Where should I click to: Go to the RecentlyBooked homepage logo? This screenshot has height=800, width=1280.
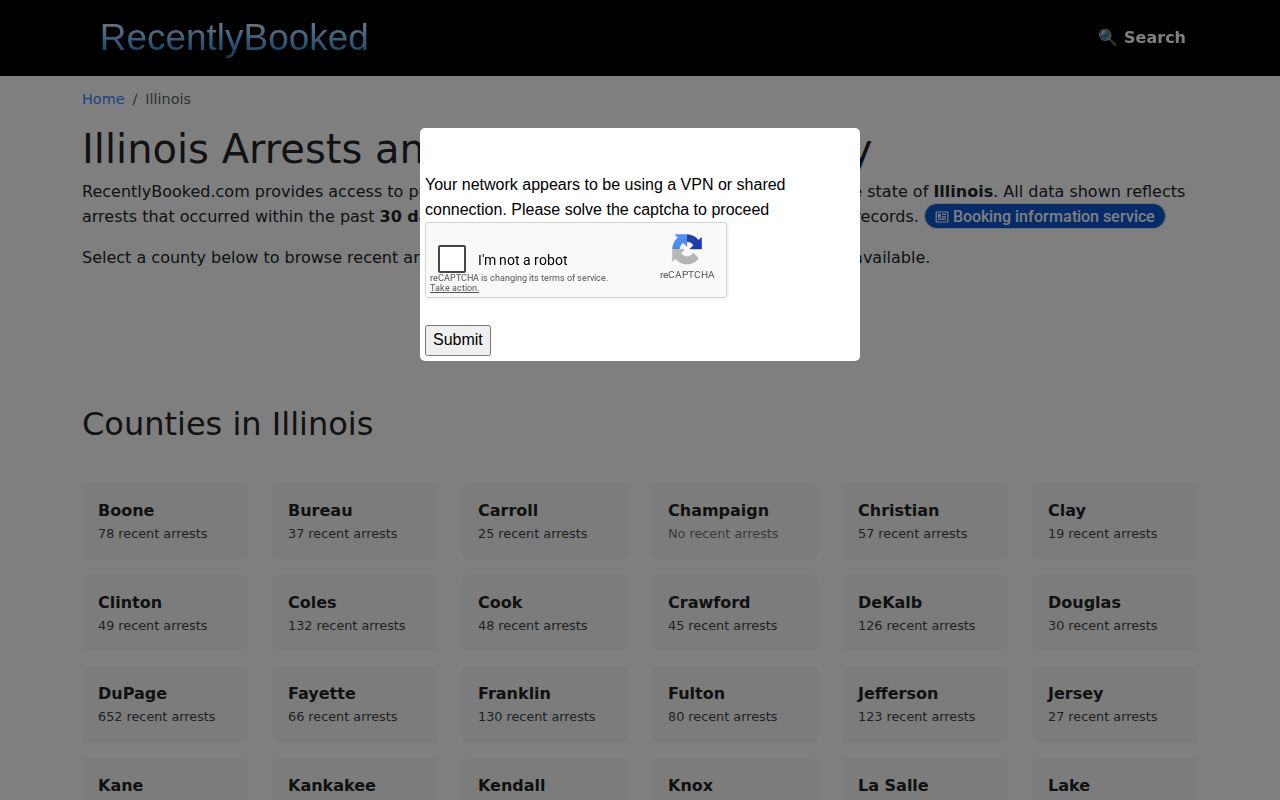(x=234, y=37)
